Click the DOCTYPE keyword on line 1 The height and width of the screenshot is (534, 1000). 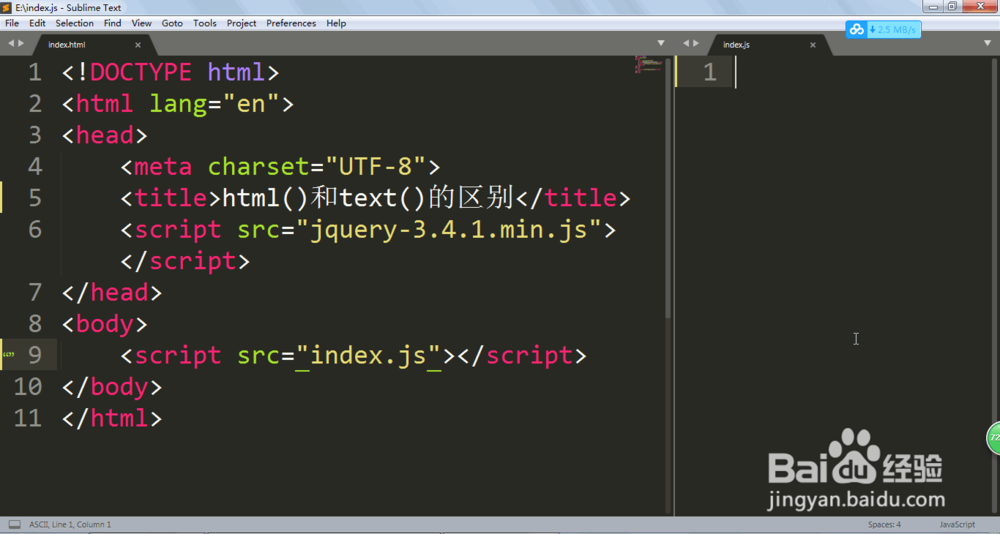click(140, 72)
